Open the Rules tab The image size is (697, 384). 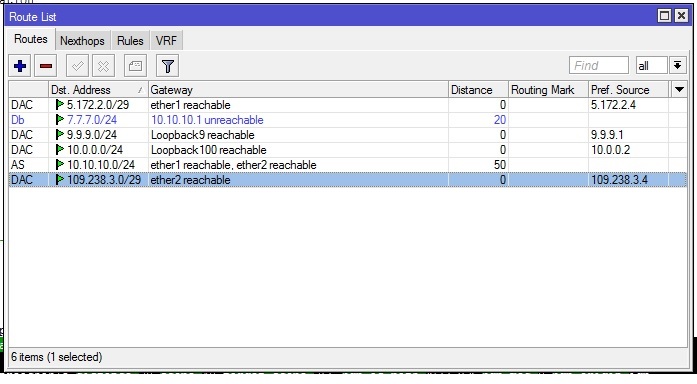tap(130, 41)
